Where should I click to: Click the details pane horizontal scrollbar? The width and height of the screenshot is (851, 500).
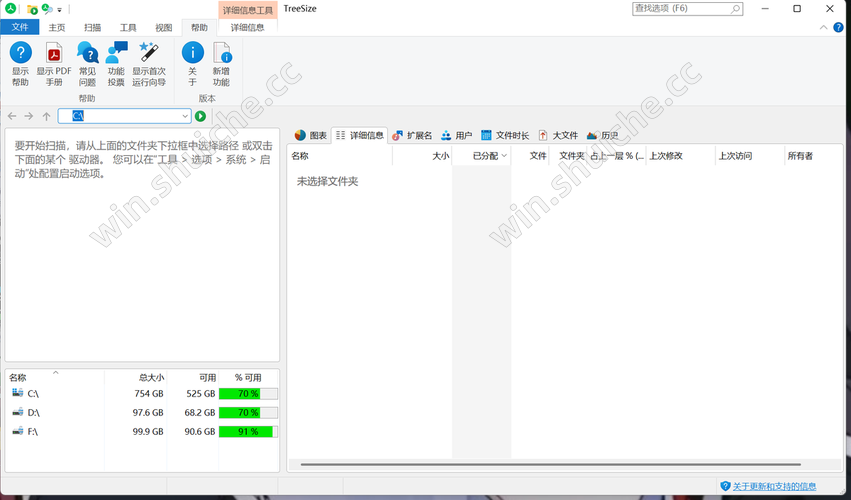(550, 465)
